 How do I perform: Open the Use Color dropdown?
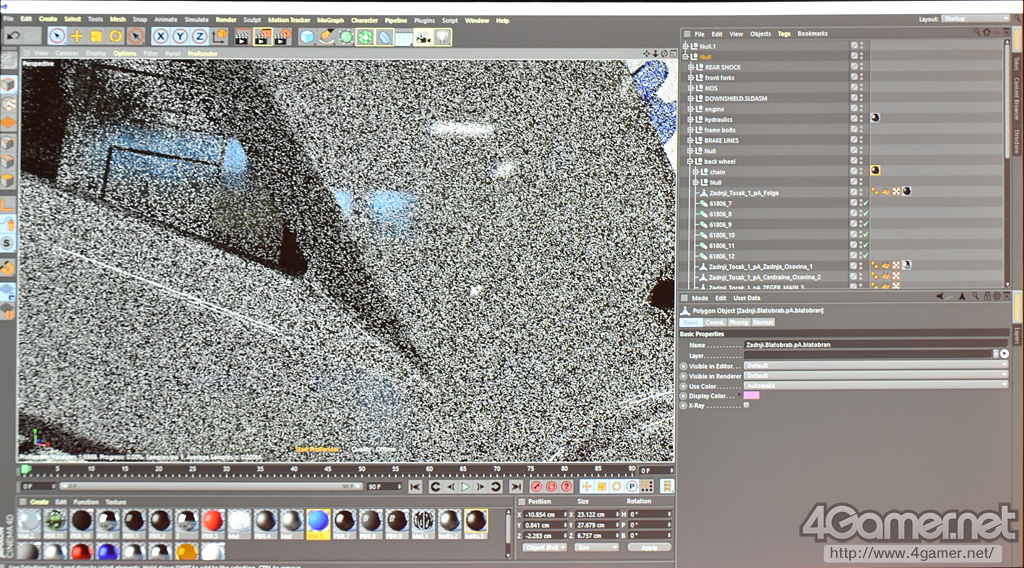tap(875, 385)
